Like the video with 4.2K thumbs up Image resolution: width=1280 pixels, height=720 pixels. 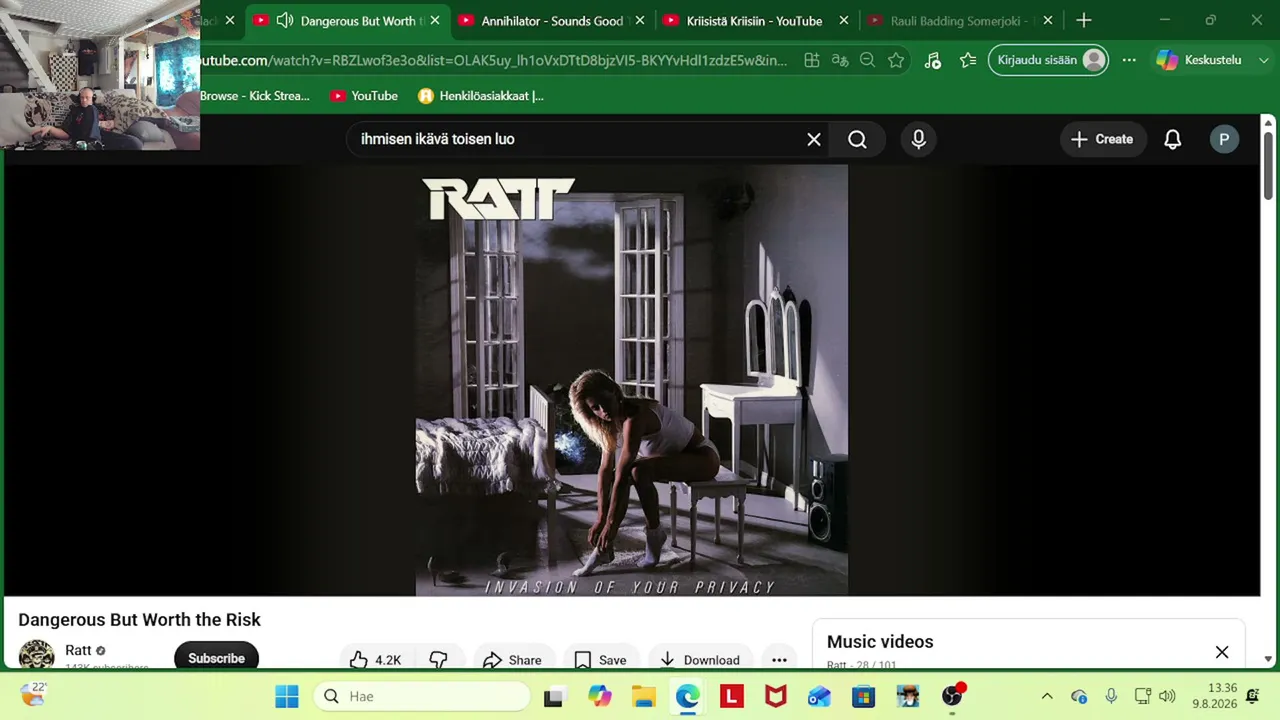[375, 660]
